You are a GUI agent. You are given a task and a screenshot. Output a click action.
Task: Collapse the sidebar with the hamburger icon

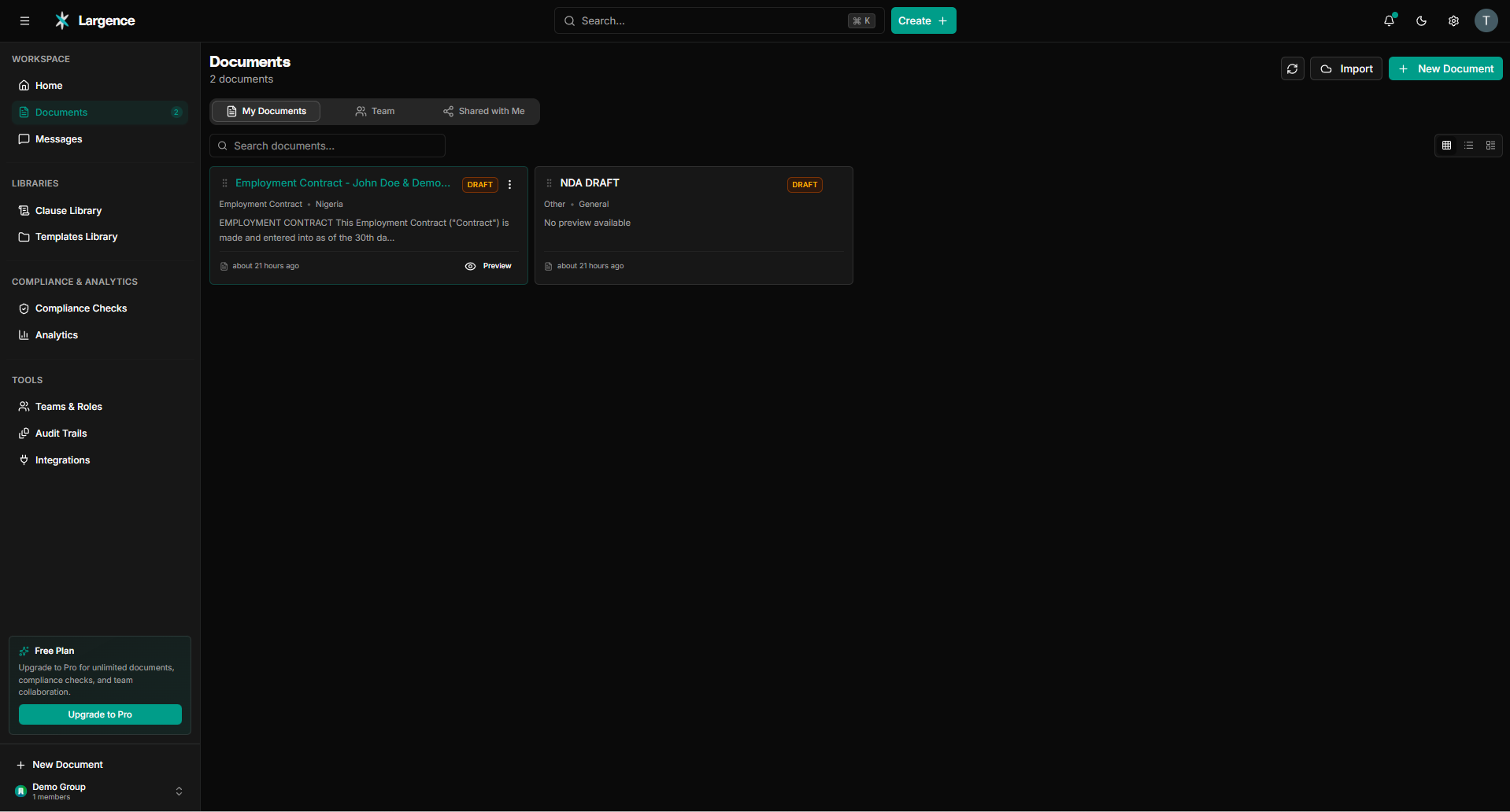point(24,20)
